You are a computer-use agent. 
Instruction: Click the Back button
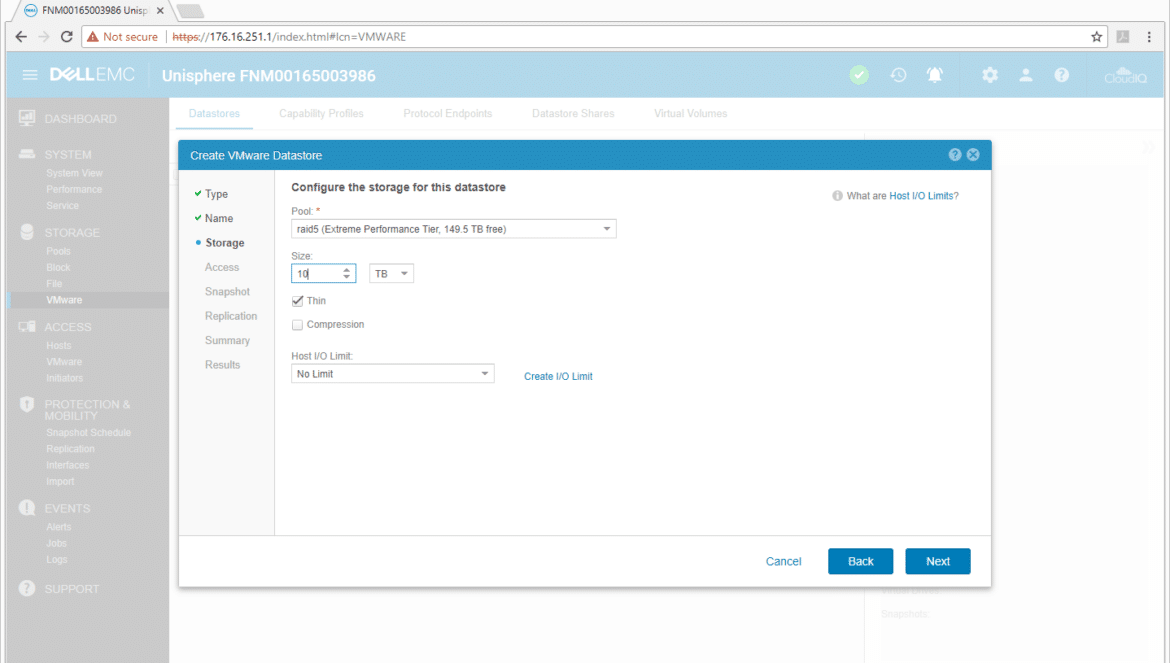(860, 562)
